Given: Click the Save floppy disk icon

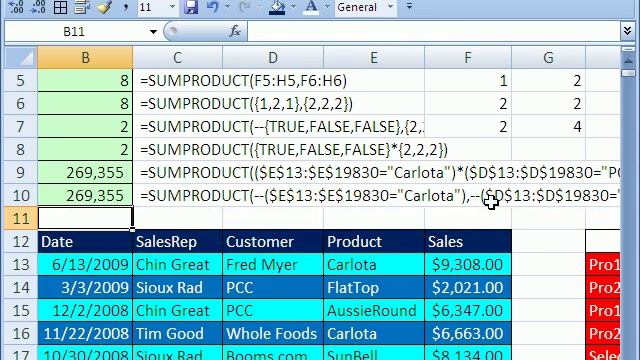Looking at the screenshot, I should tap(191, 7).
